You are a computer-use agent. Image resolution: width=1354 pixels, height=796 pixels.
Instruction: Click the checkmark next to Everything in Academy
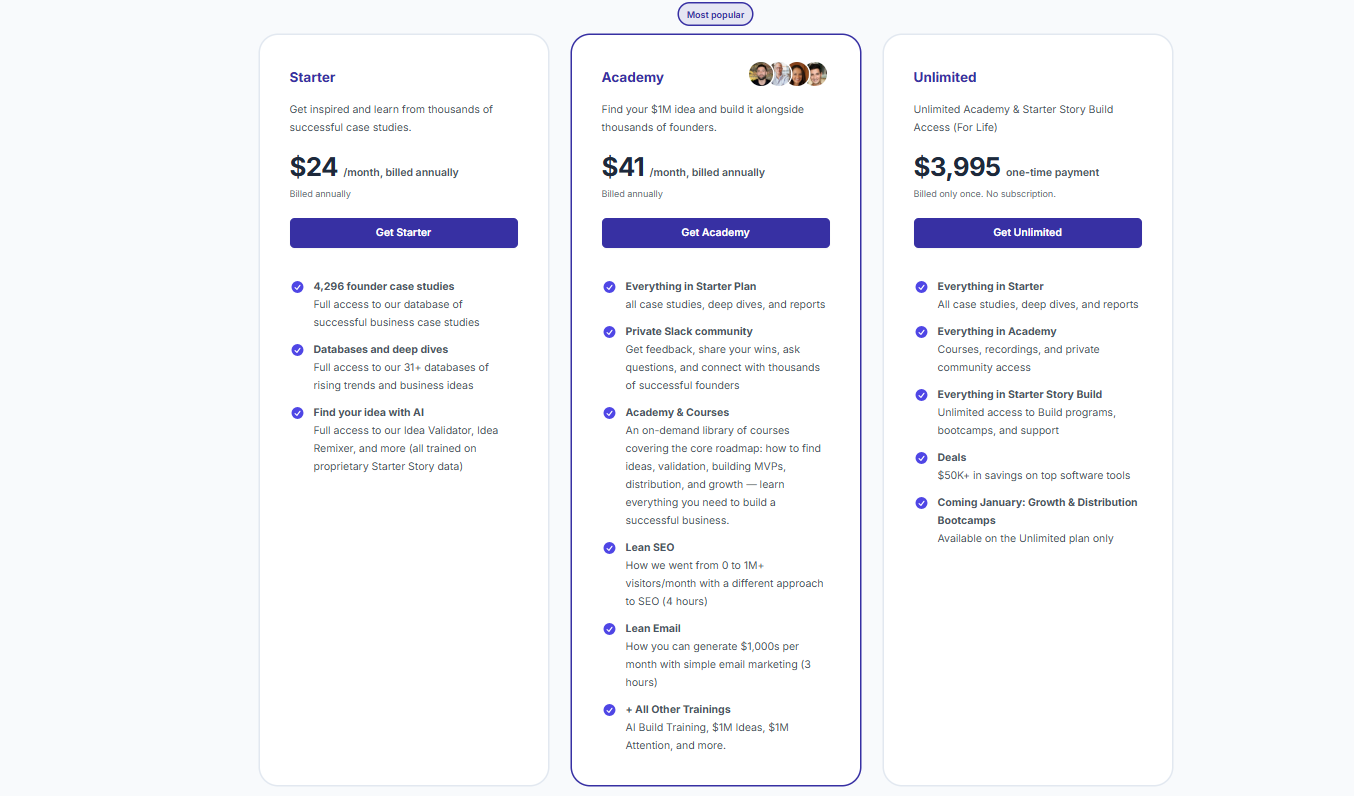pyautogui.click(x=921, y=332)
